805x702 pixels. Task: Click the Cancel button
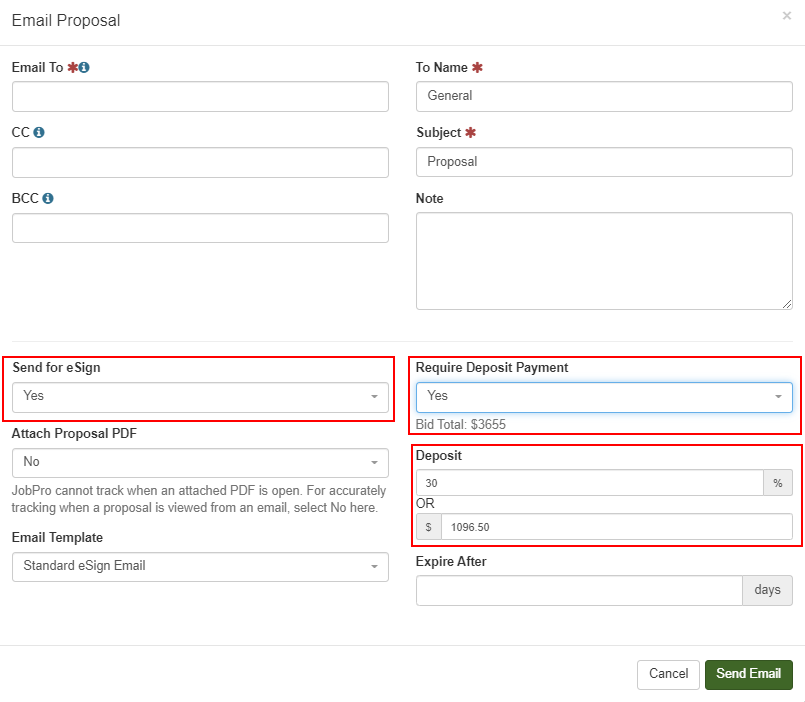click(668, 674)
